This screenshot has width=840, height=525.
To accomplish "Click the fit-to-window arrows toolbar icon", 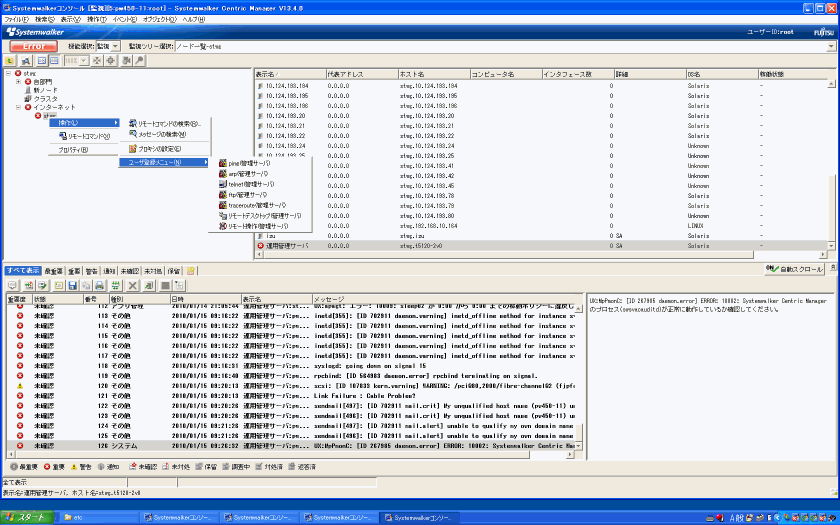I will point(97,61).
